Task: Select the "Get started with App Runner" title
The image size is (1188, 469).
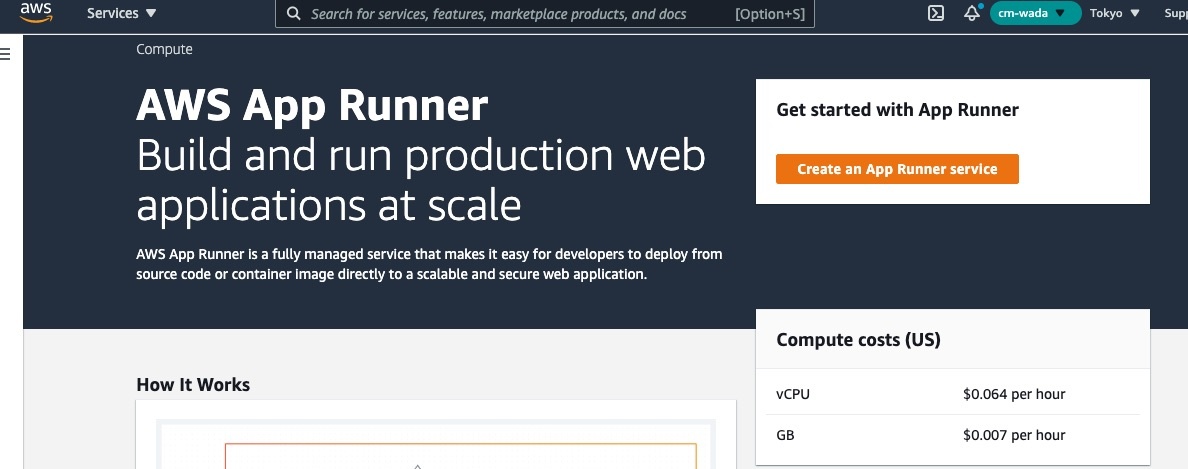Action: 897,110
